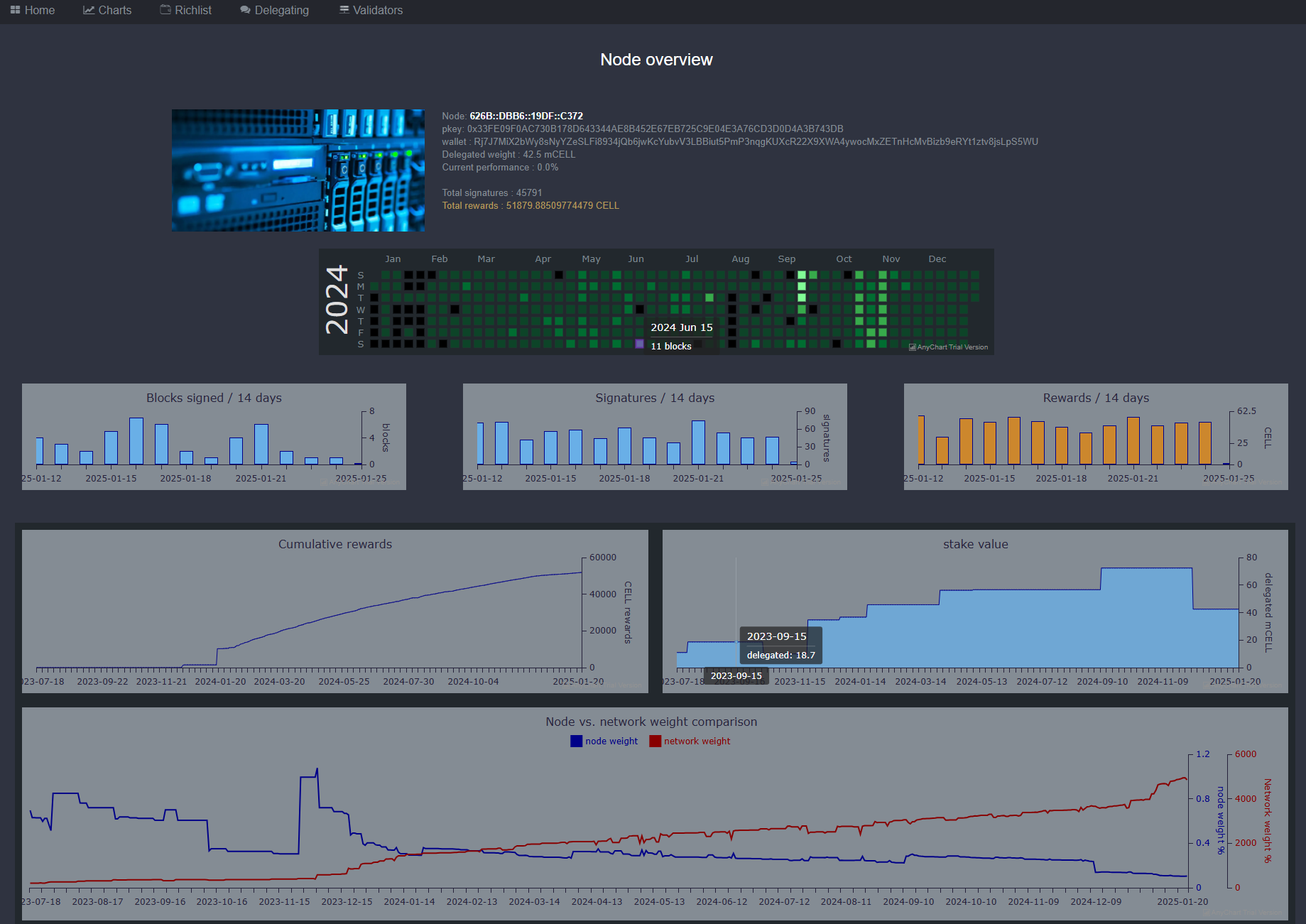Click the server rack image
Image resolution: width=1306 pixels, height=924 pixels.
[x=298, y=170]
